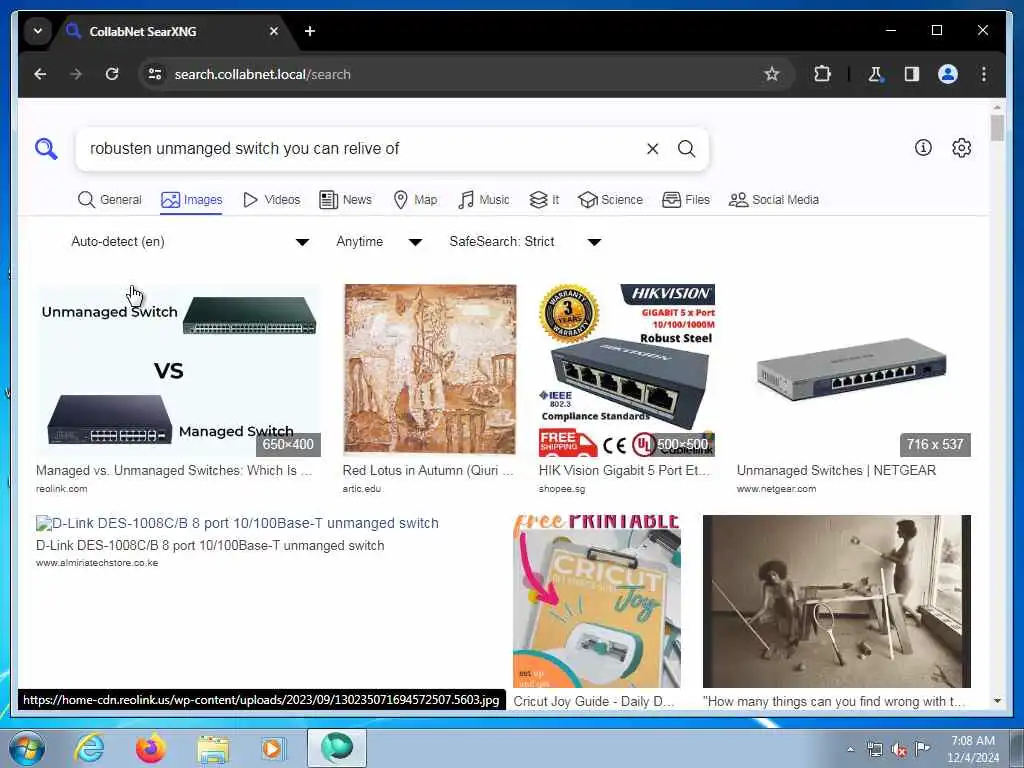Click www.netgear.com source text
The height and width of the screenshot is (768, 1024).
[776, 488]
